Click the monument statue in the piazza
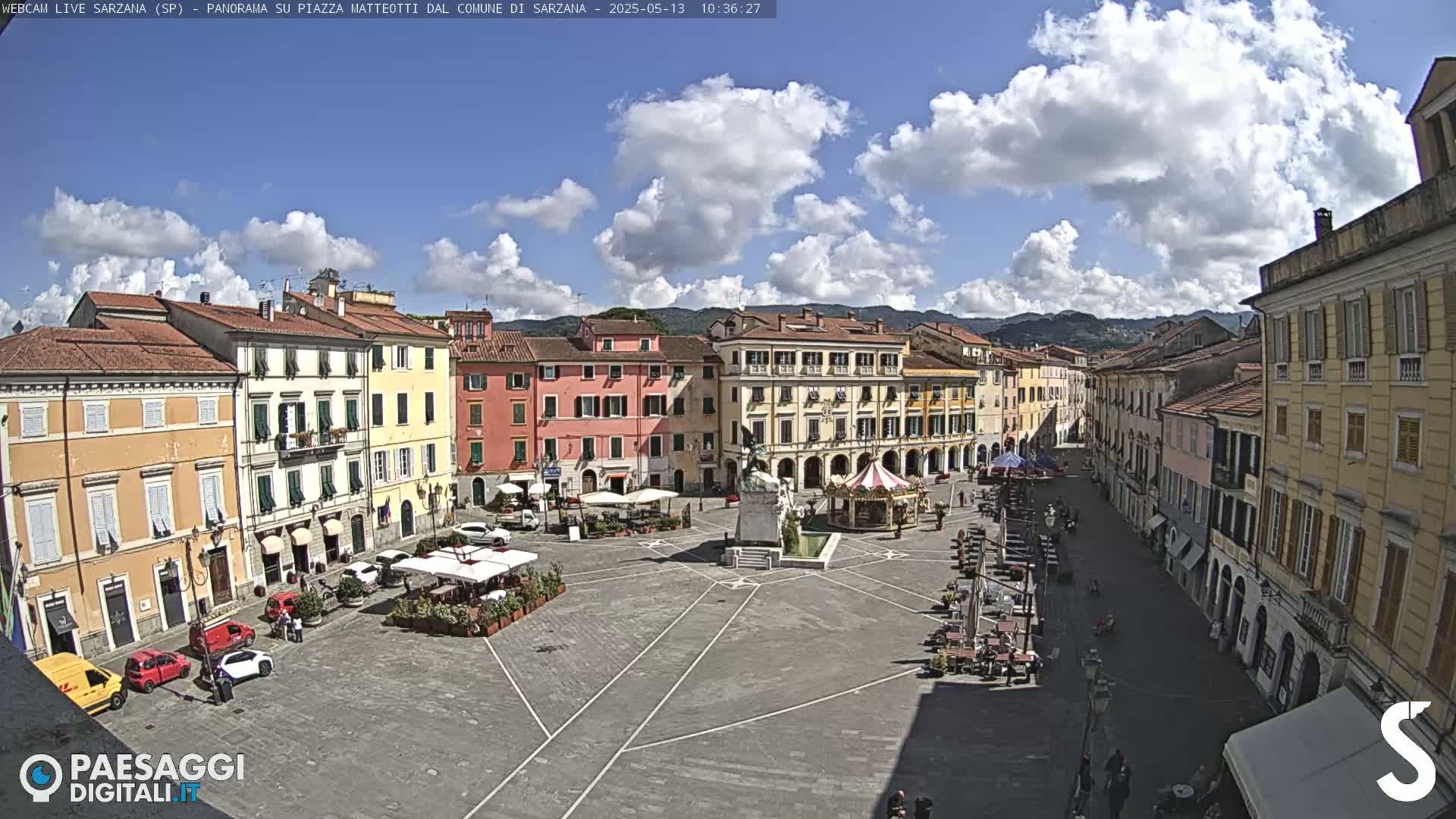1456x819 pixels. click(759, 497)
